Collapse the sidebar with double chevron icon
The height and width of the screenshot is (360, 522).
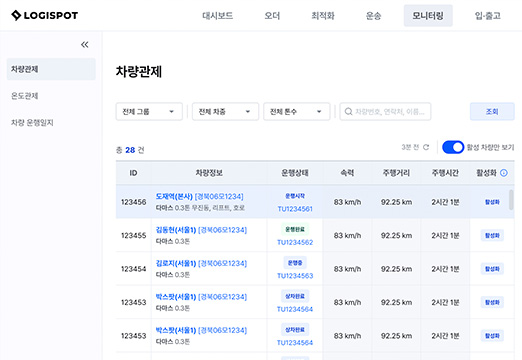coord(85,45)
